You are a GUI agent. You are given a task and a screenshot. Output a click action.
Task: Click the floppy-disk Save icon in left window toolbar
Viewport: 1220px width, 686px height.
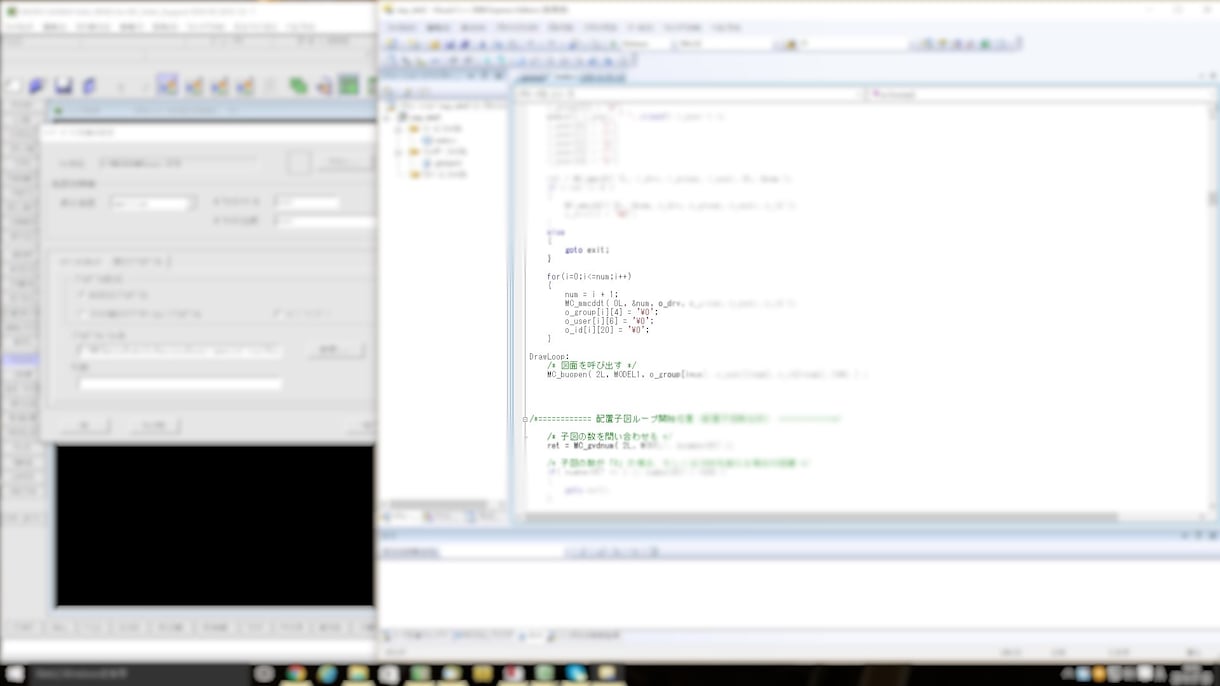pos(63,86)
